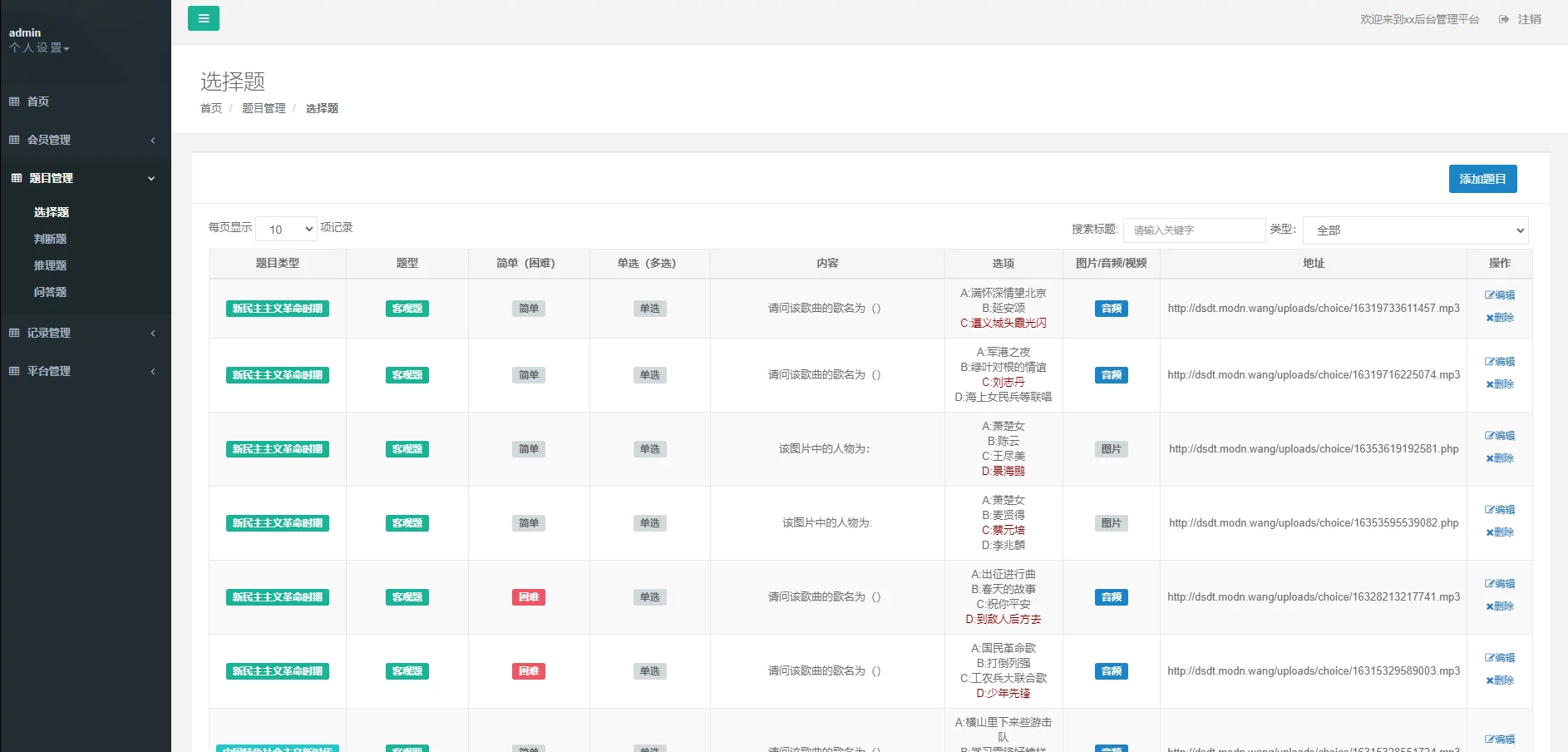1568x752 pixels.
Task: Click the 平台管理 sidebar icon
Action: point(14,371)
